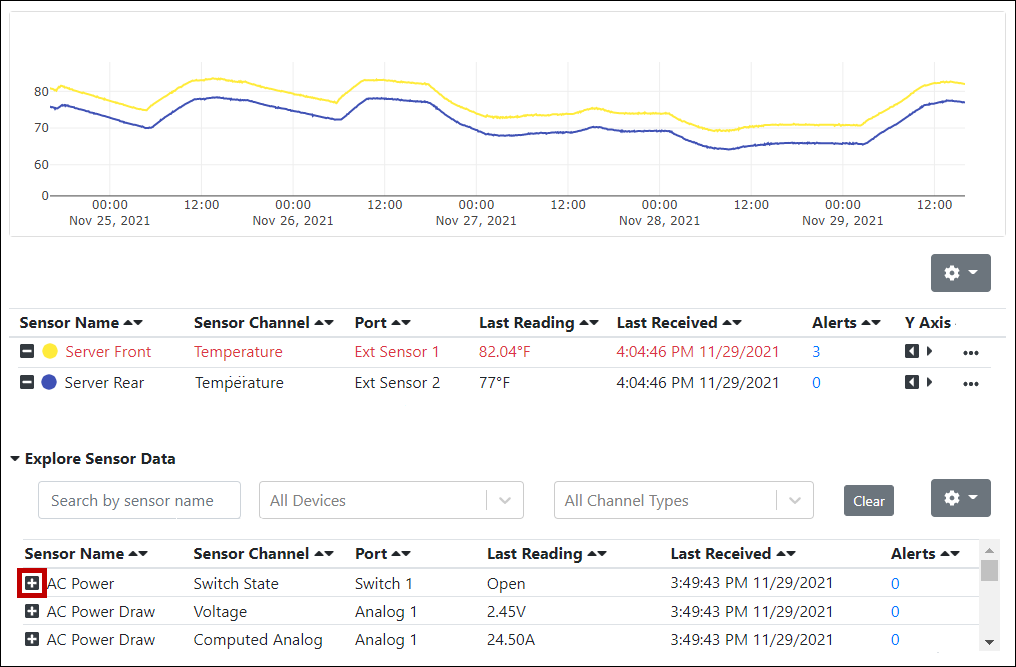
Task: Click the Search by sensor name field
Action: point(139,501)
